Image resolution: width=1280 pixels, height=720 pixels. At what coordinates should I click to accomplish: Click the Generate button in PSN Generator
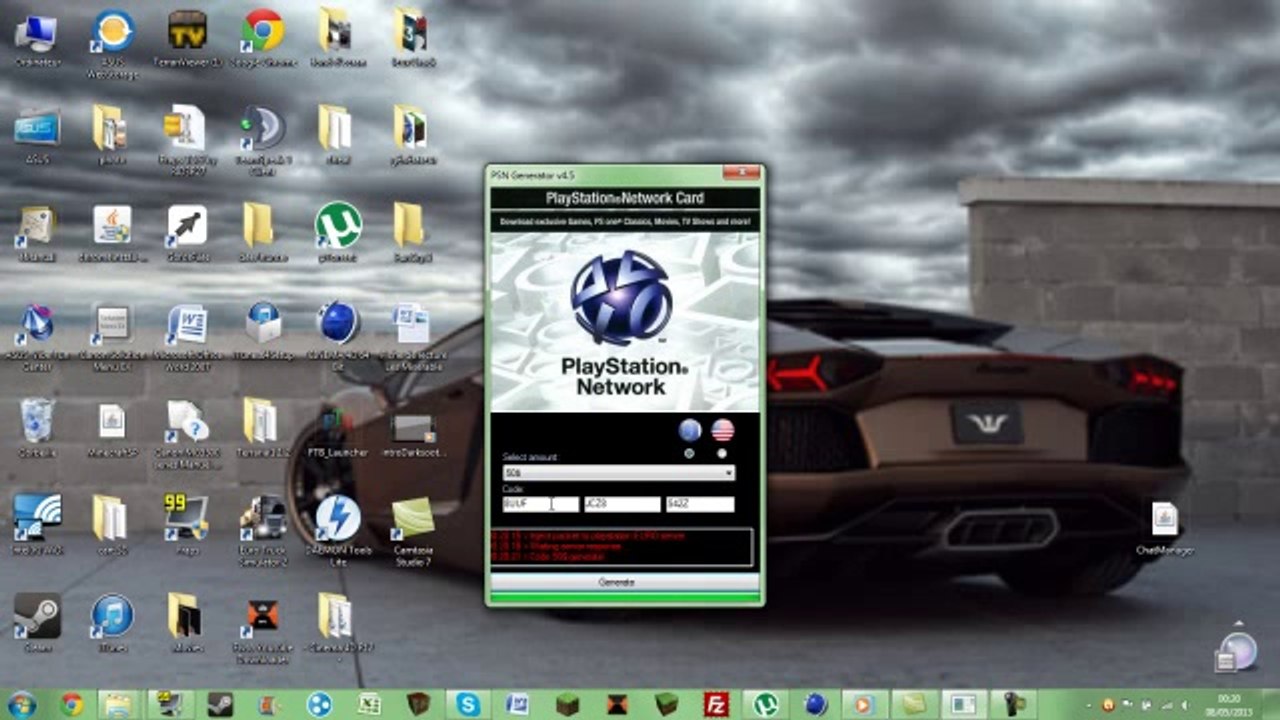[x=624, y=582]
